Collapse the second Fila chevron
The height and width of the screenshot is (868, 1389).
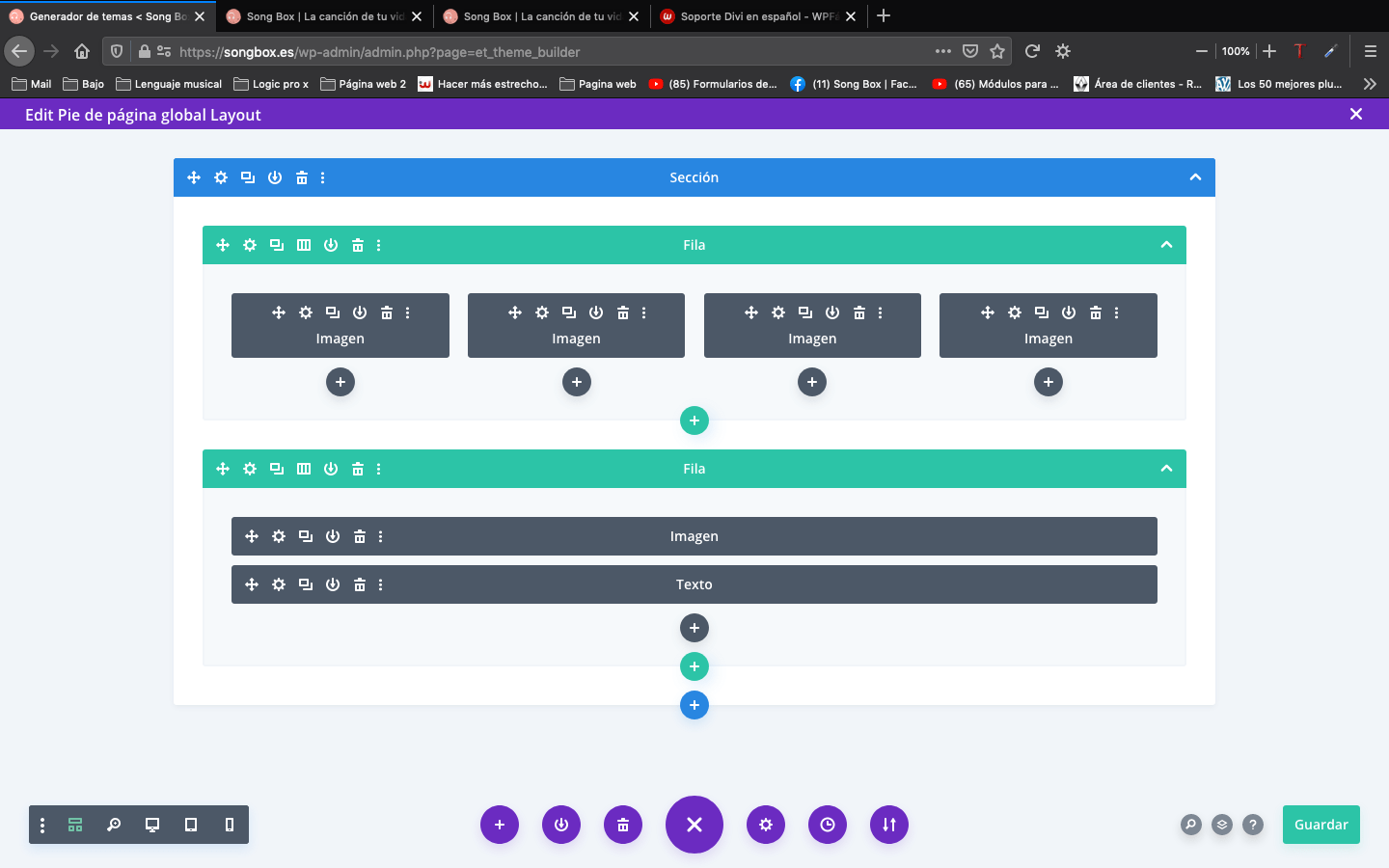point(1166,469)
